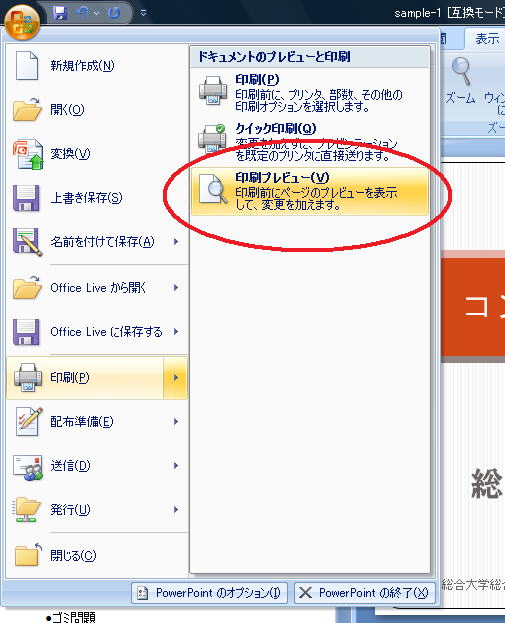Choose クイック印刷(Q) quick print entry

(310, 143)
